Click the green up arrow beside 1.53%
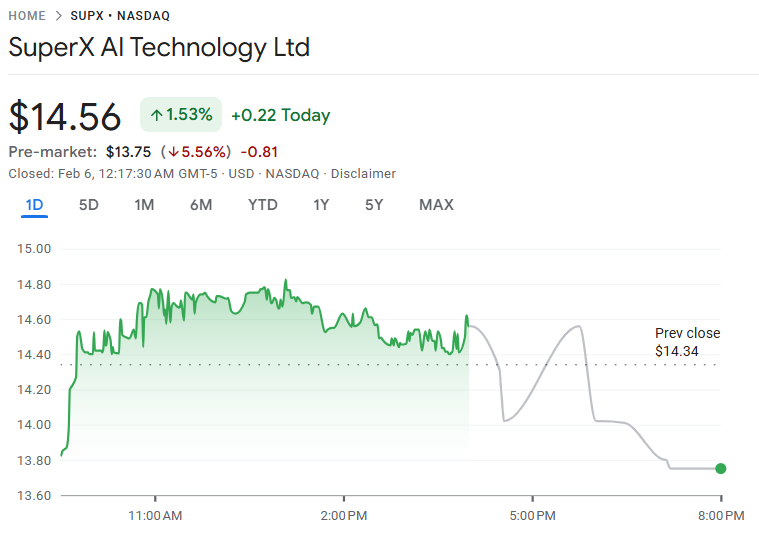 (157, 115)
